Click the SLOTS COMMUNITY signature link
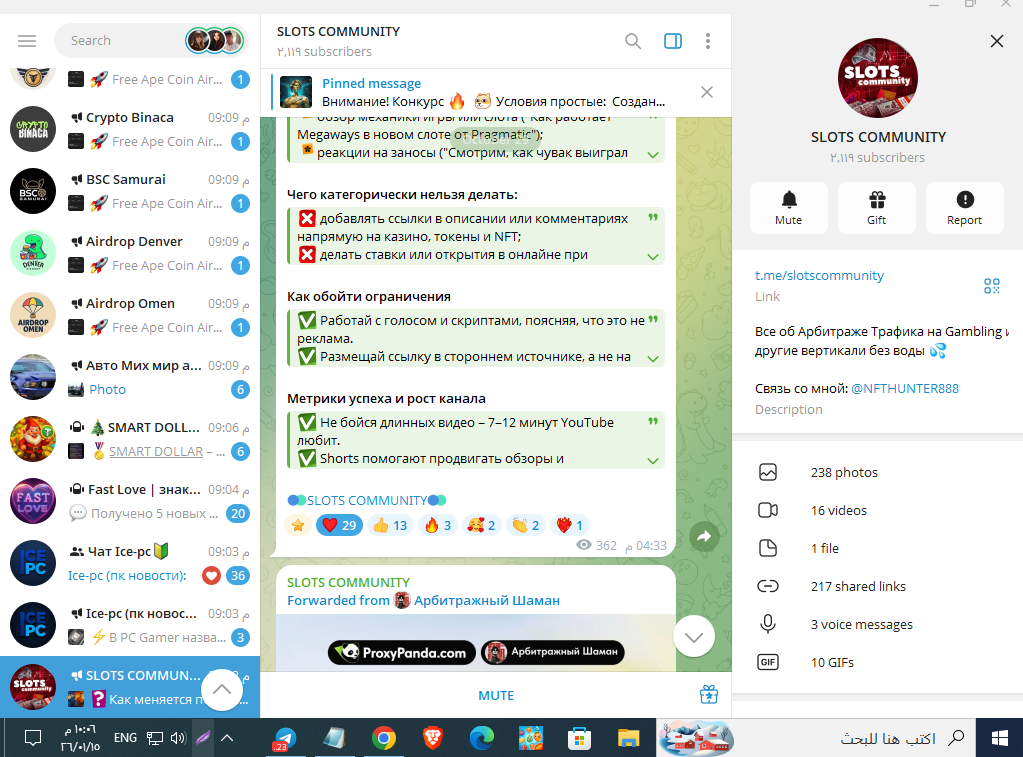Screen dimensions: 1023x757 click(x=367, y=501)
